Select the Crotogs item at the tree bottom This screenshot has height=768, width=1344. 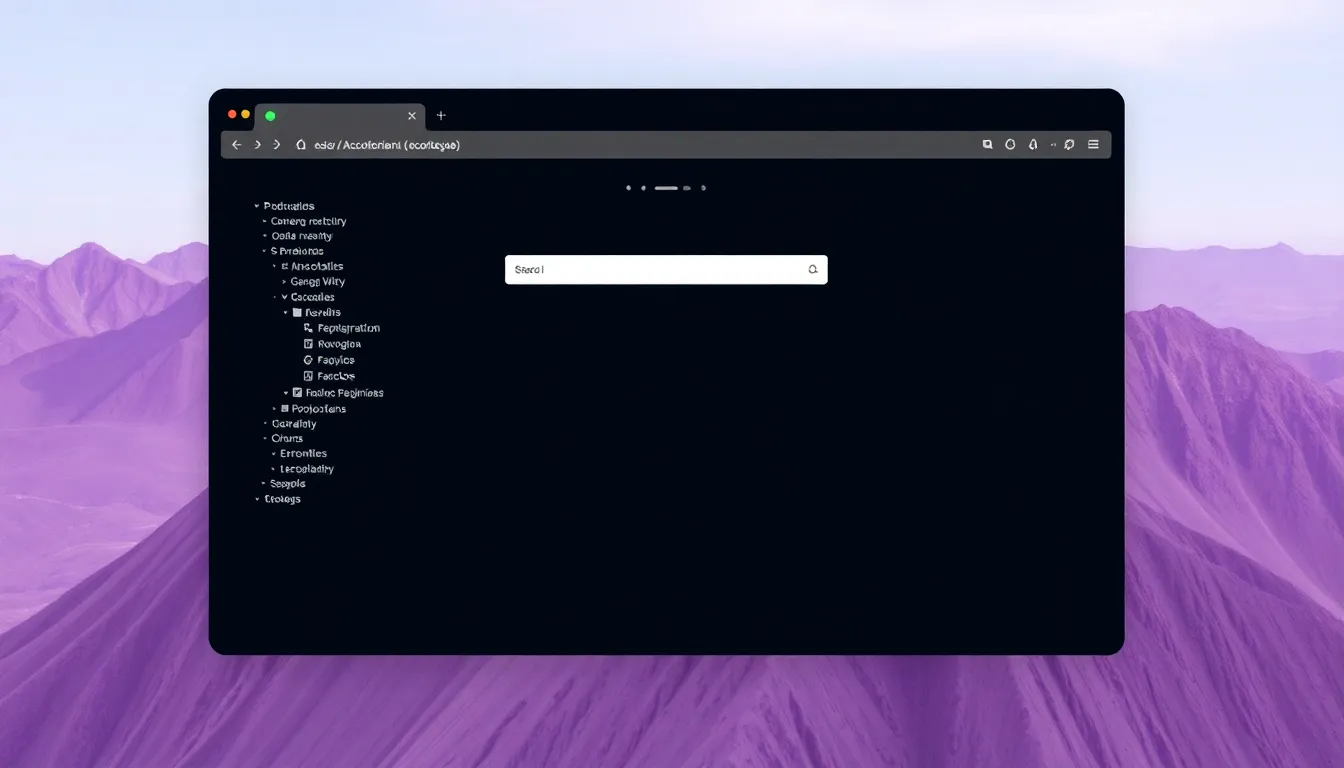pos(282,499)
